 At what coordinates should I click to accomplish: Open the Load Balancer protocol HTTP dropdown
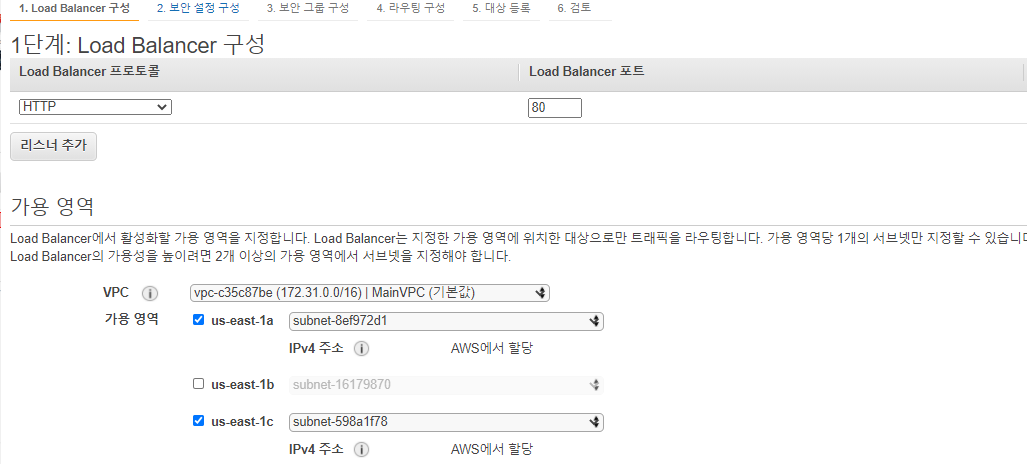[x=96, y=107]
